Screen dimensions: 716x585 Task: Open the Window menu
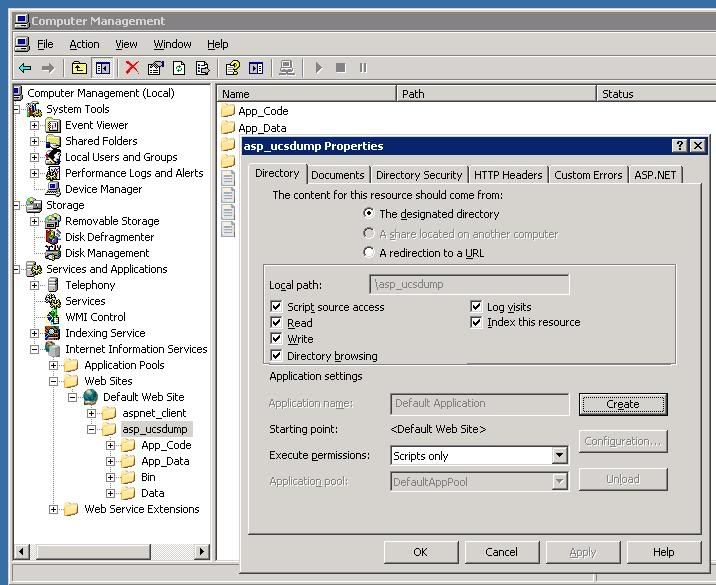coord(172,44)
